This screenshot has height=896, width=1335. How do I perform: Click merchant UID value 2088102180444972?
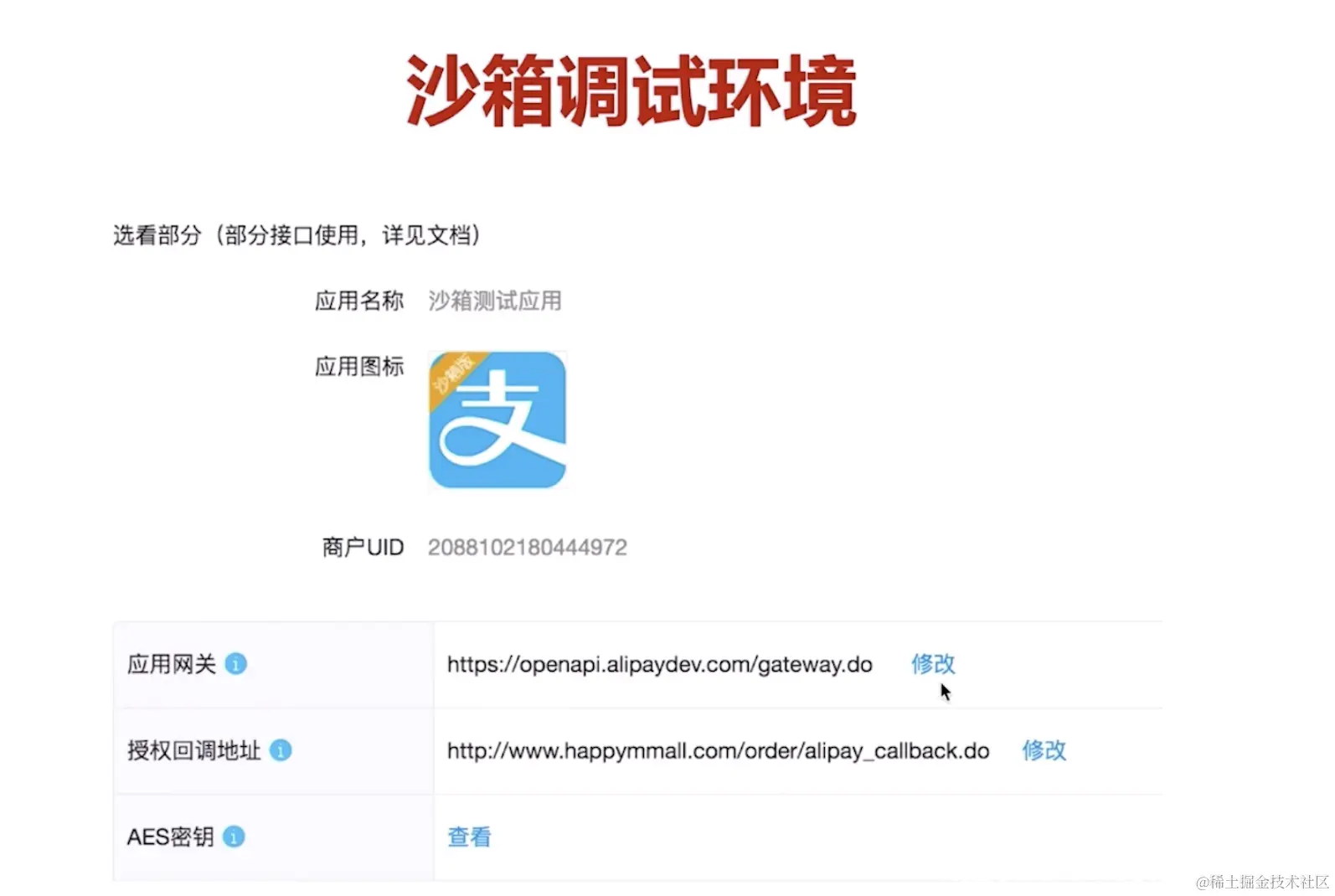coord(528,548)
